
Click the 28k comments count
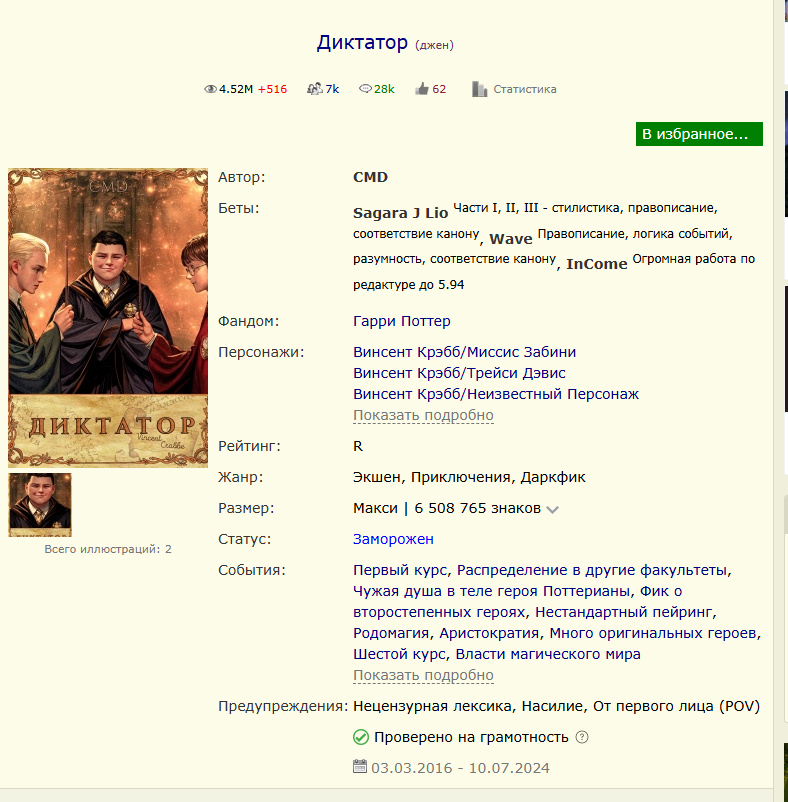384,89
